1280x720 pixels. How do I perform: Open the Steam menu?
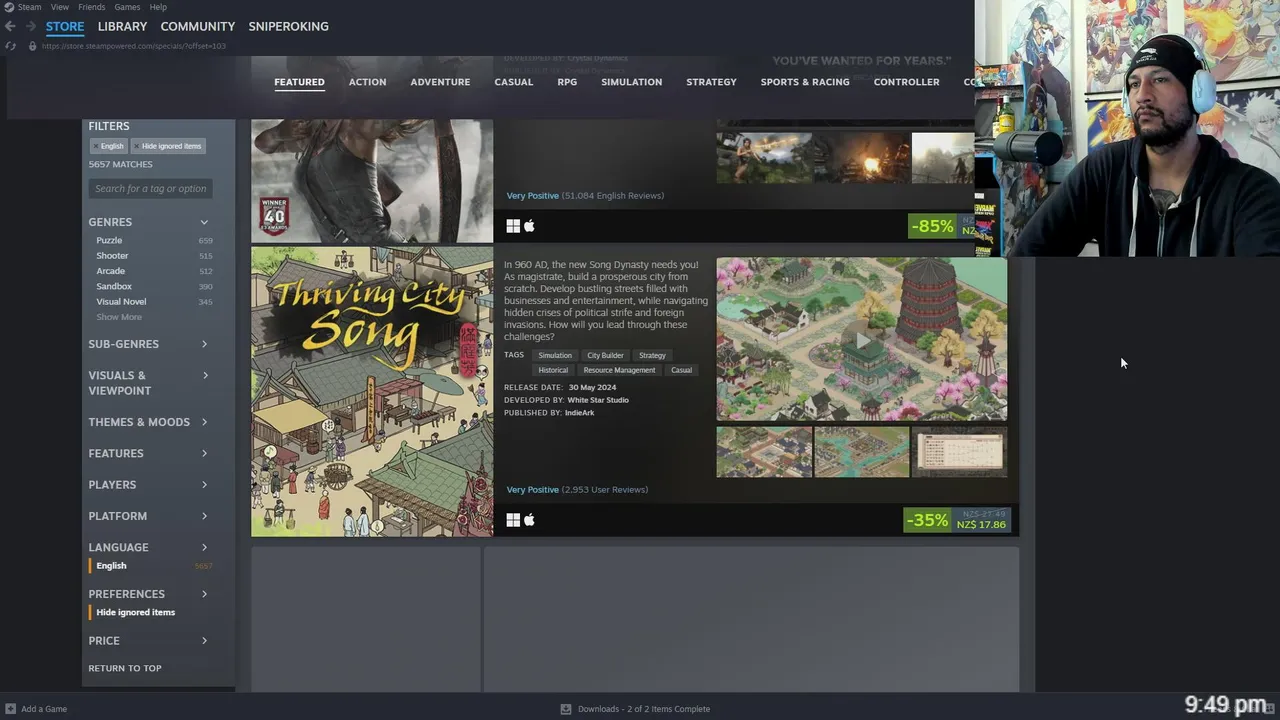coord(29,7)
